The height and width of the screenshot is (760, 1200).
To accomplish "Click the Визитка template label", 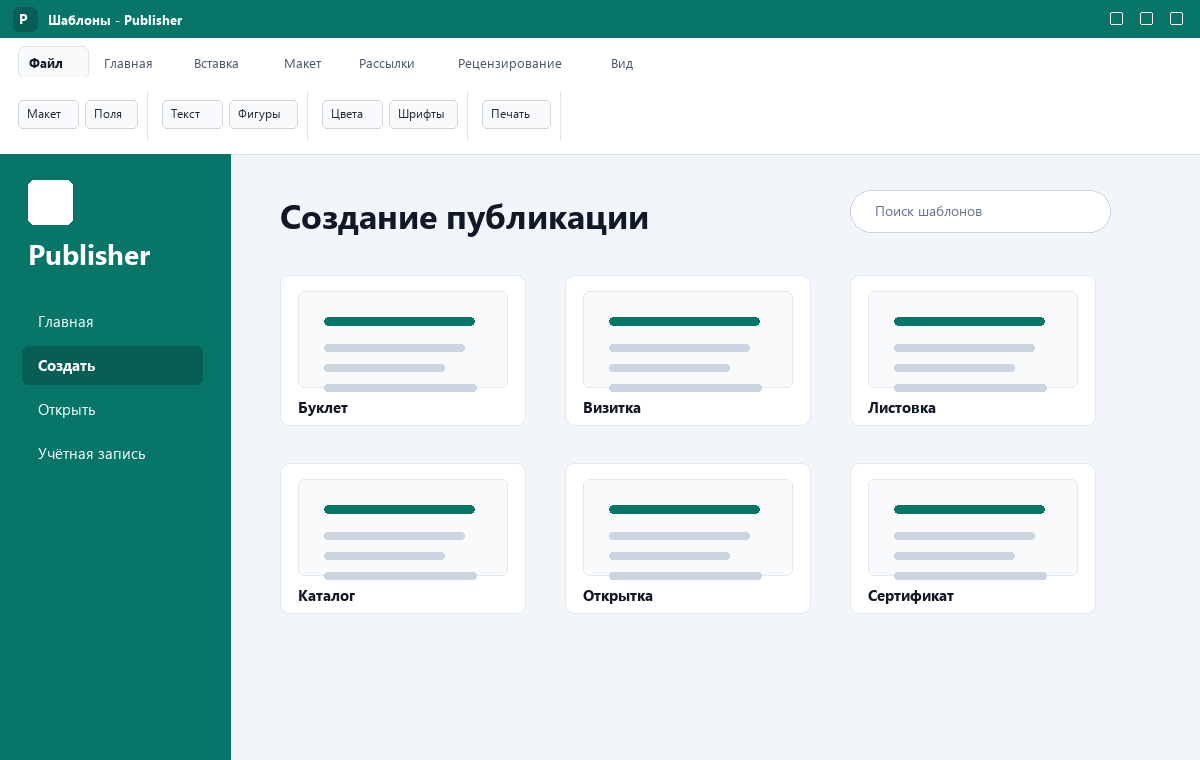I will click(x=612, y=408).
